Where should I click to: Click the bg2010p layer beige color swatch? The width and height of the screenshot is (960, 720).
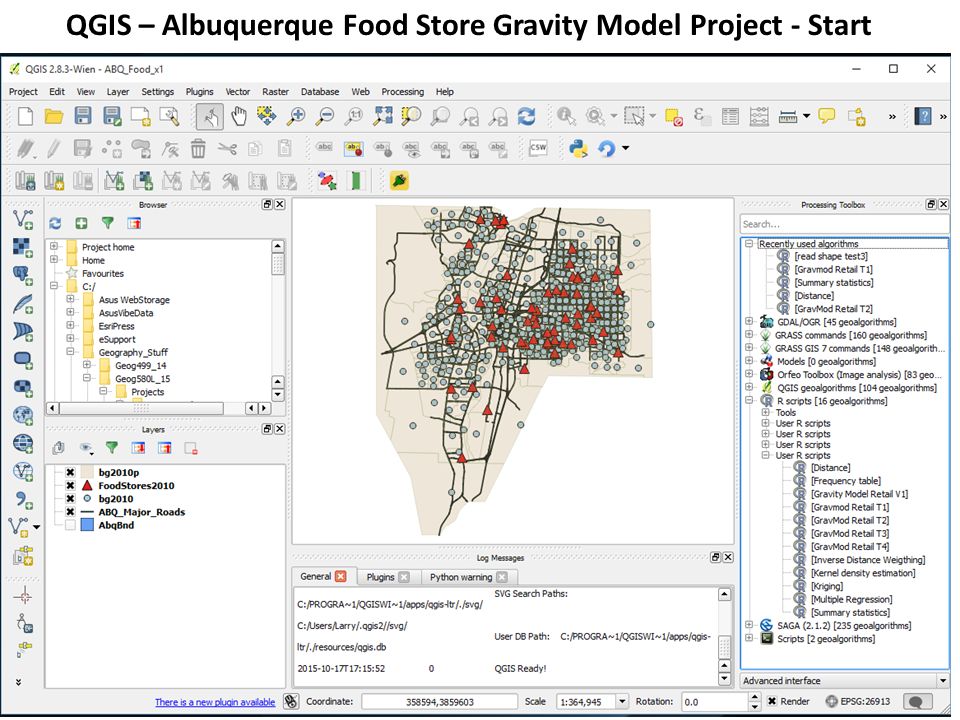click(x=87, y=473)
